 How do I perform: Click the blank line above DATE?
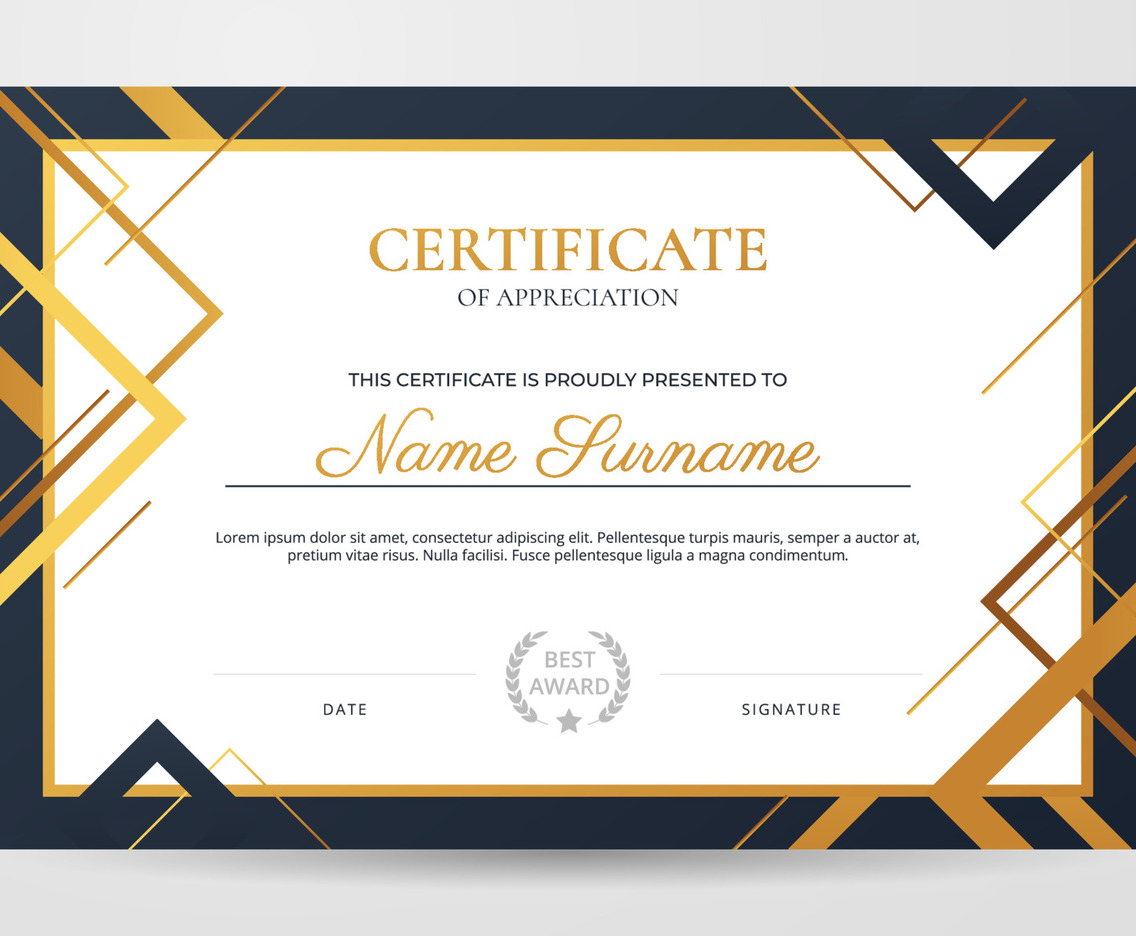(345, 674)
